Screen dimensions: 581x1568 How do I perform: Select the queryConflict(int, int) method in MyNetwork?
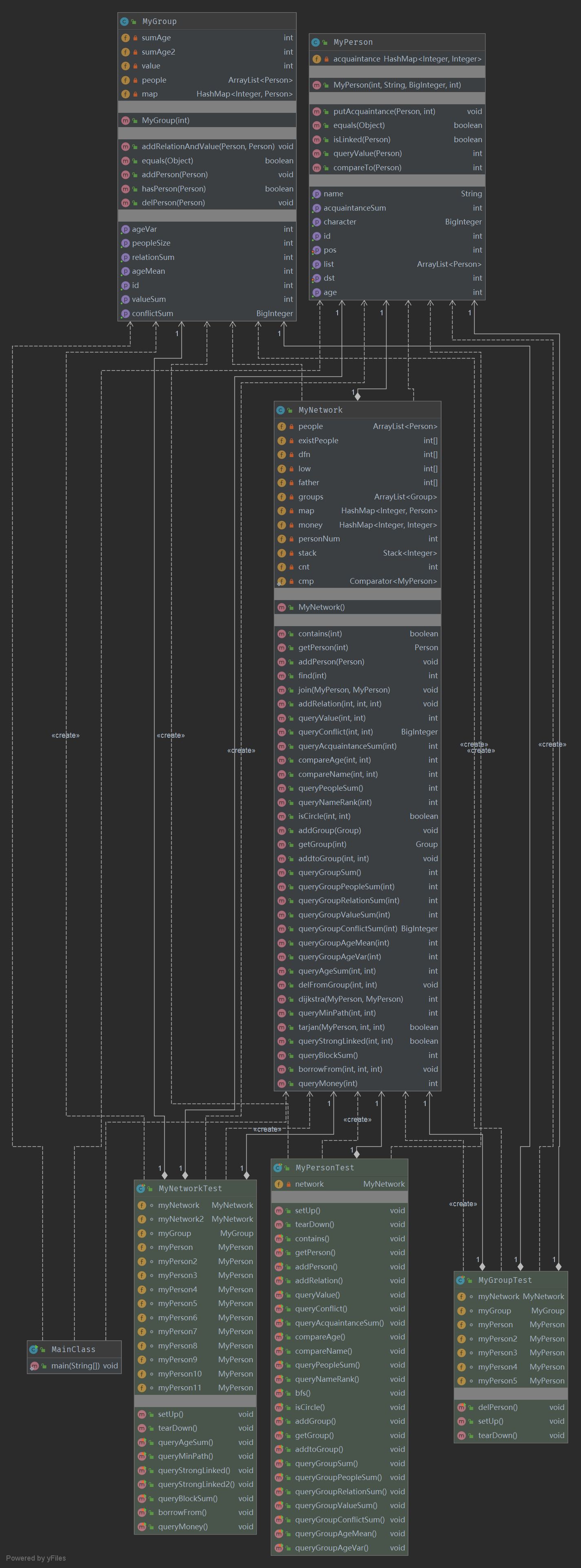pyautogui.click(x=358, y=732)
